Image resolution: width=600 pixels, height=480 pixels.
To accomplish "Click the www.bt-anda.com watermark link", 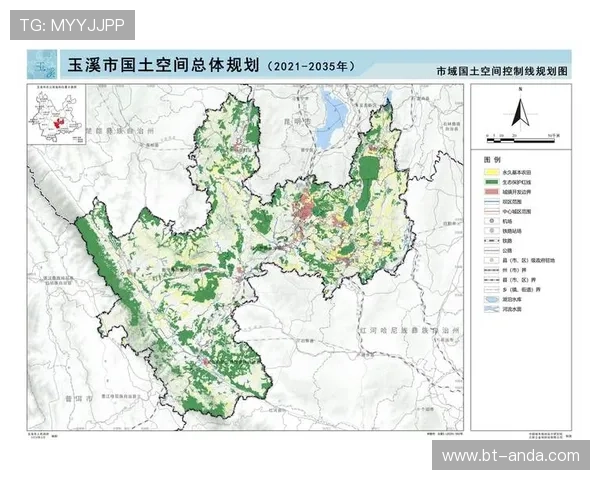I will [x=511, y=455].
